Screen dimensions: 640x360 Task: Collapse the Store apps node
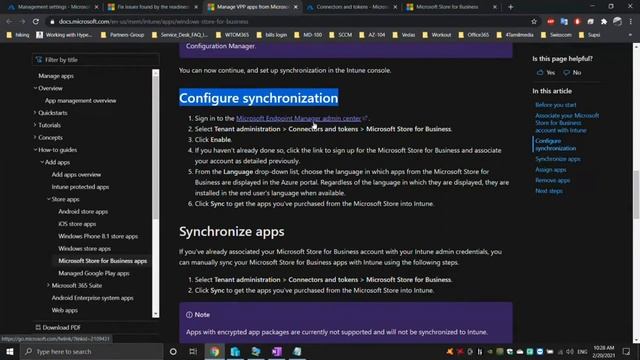[x=49, y=199]
